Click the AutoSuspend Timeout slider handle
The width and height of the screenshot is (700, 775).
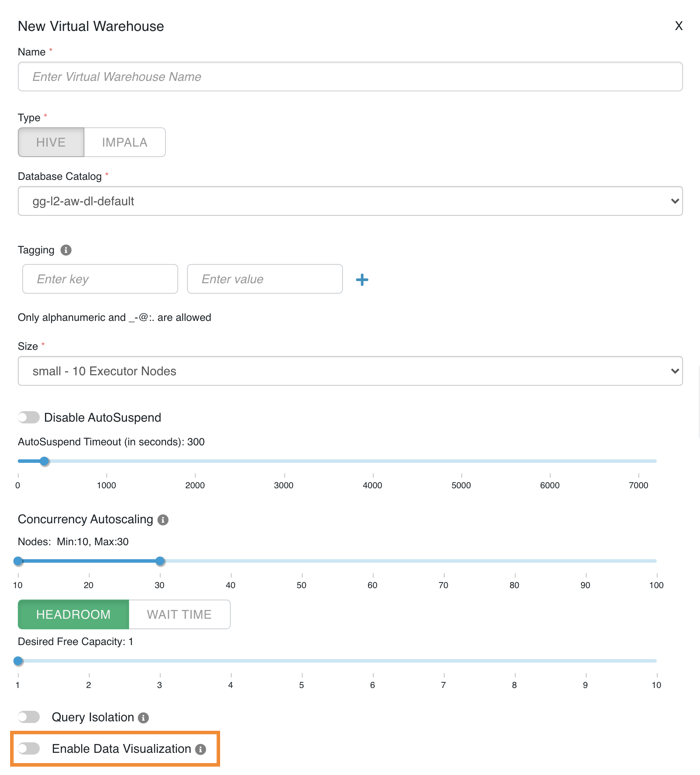click(44, 462)
